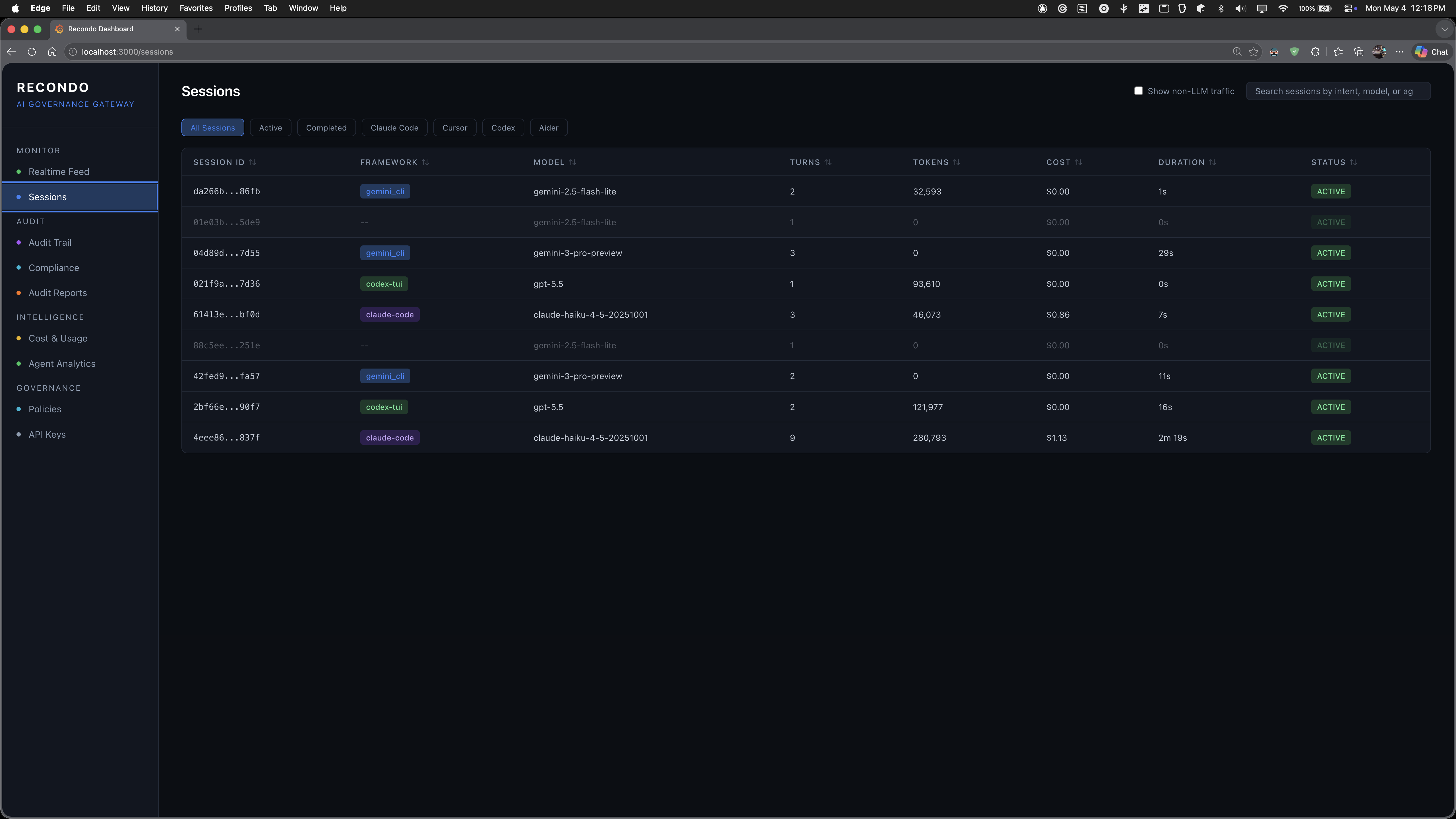Open Collections icon in toolbar

coord(1359,51)
